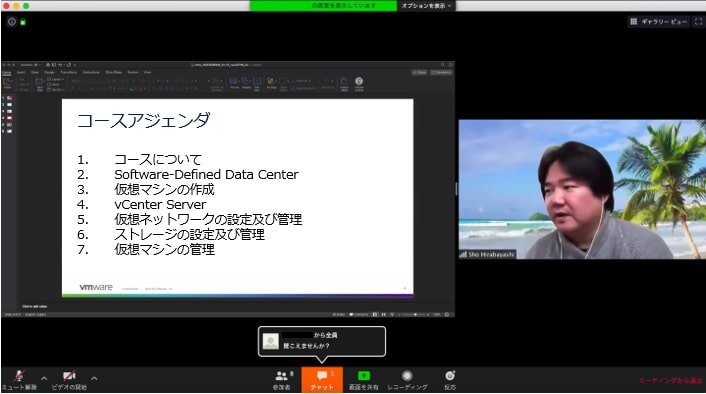Select slide 6 thumbnail in slide panel

click(9, 131)
